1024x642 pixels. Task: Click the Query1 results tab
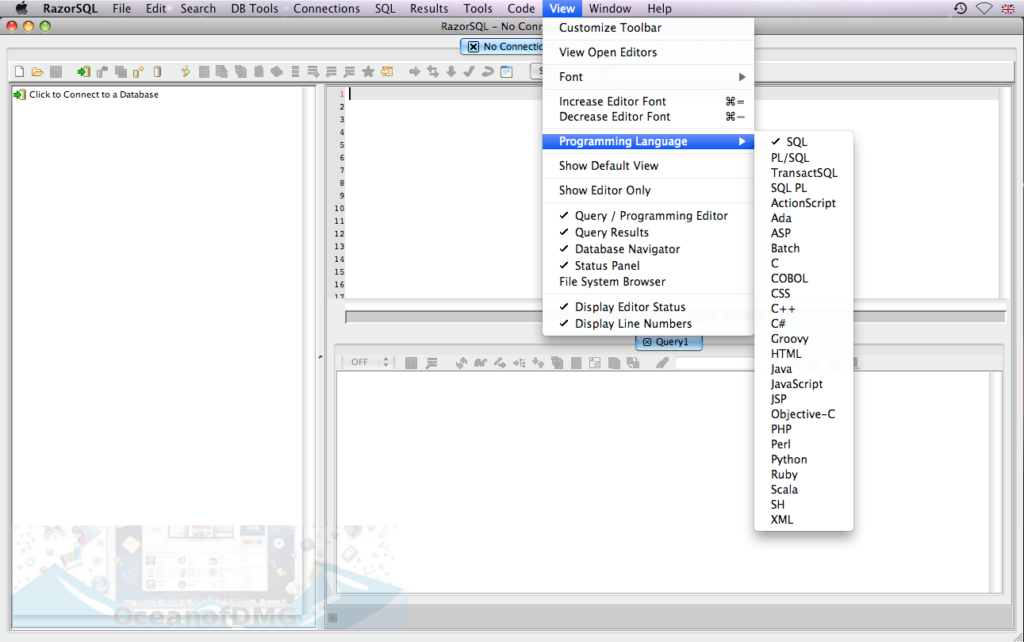669,342
